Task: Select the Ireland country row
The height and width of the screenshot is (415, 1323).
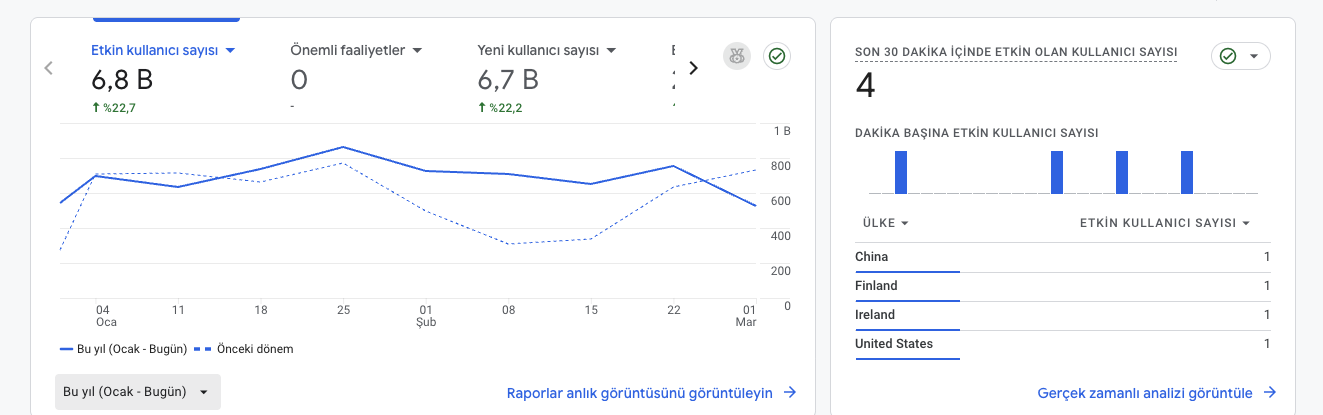Action: point(1063,315)
